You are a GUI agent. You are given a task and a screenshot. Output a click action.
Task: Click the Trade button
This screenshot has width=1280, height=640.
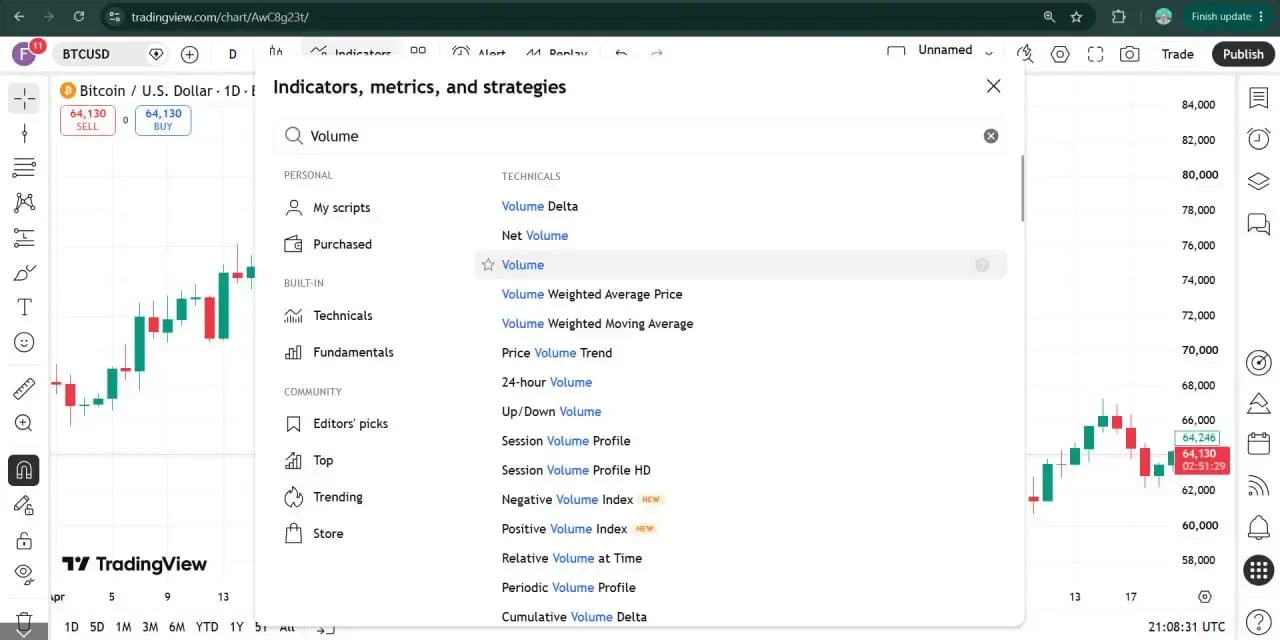coord(1177,54)
